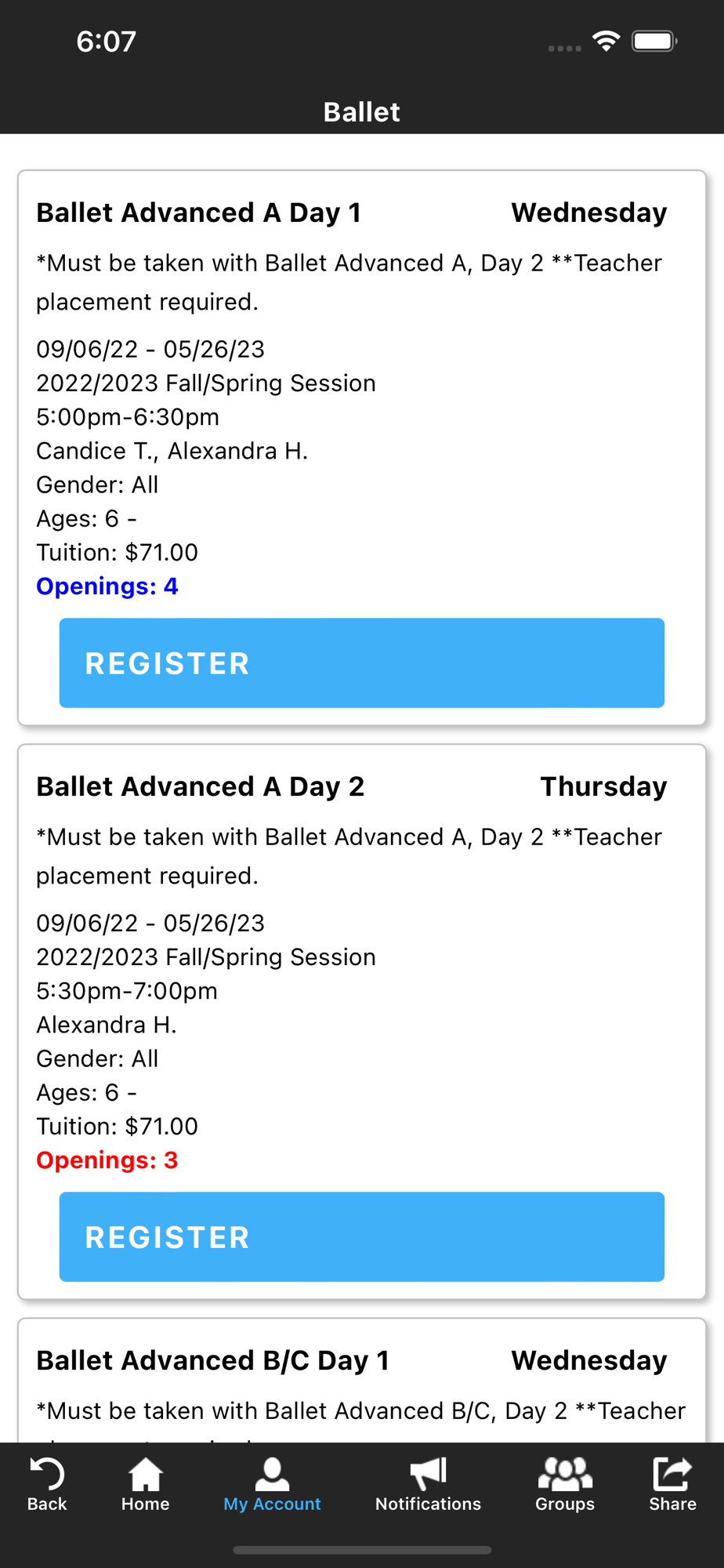Tap the Ballet Advanced A Day 1 title
724x1568 pixels.
coord(198,212)
